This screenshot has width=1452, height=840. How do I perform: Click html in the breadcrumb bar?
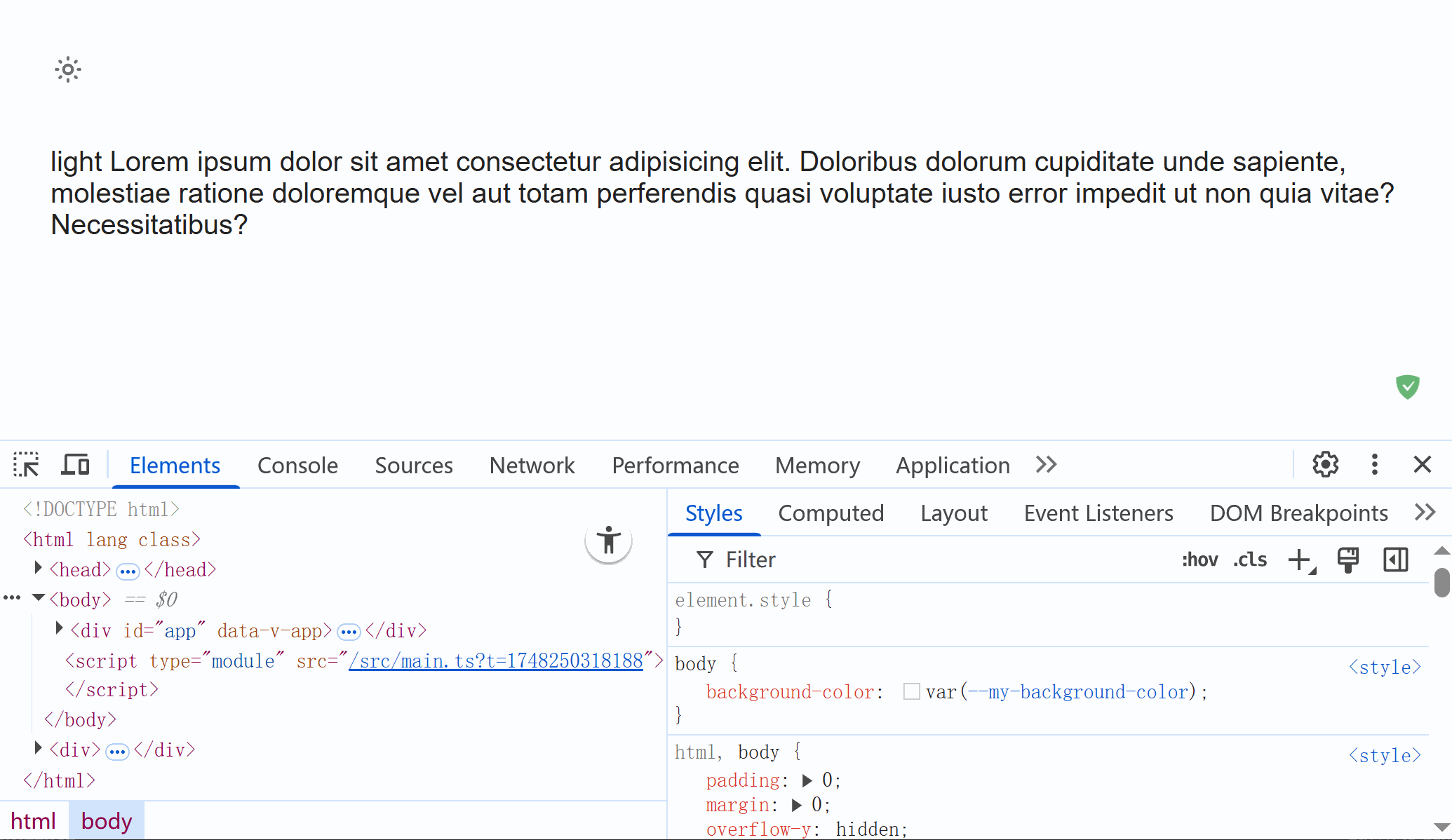[x=33, y=820]
